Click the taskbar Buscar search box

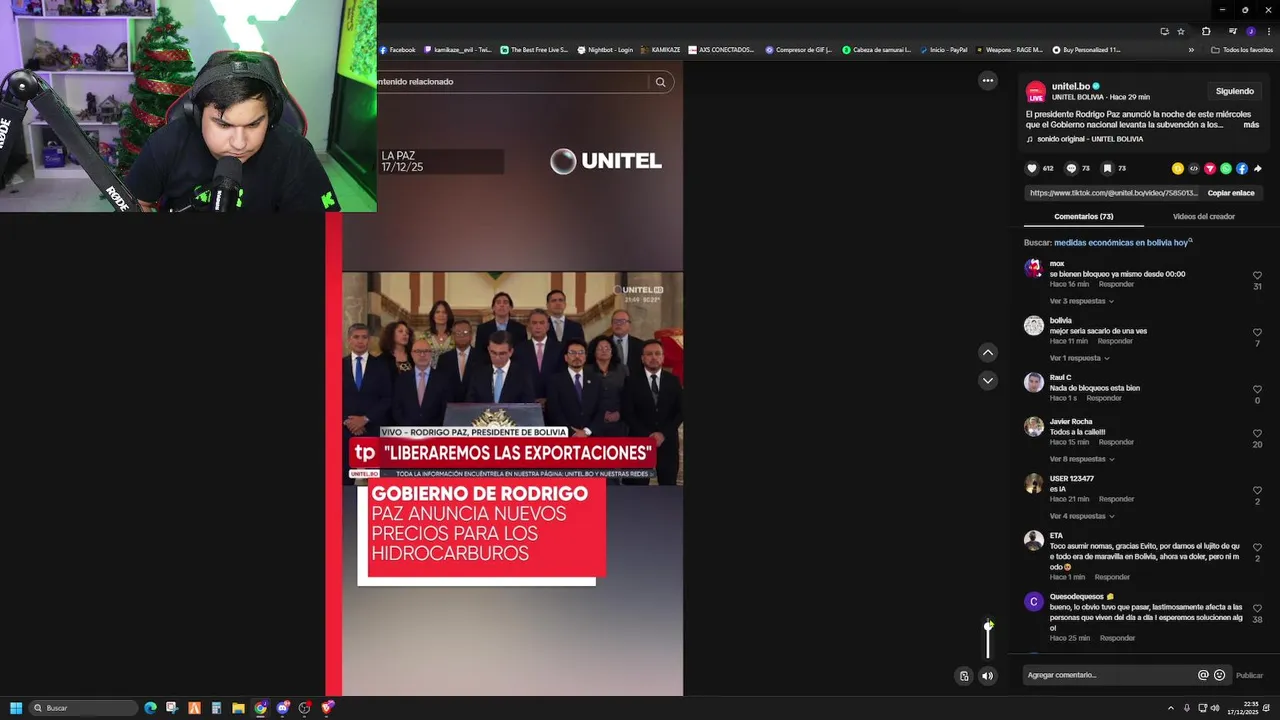click(84, 708)
